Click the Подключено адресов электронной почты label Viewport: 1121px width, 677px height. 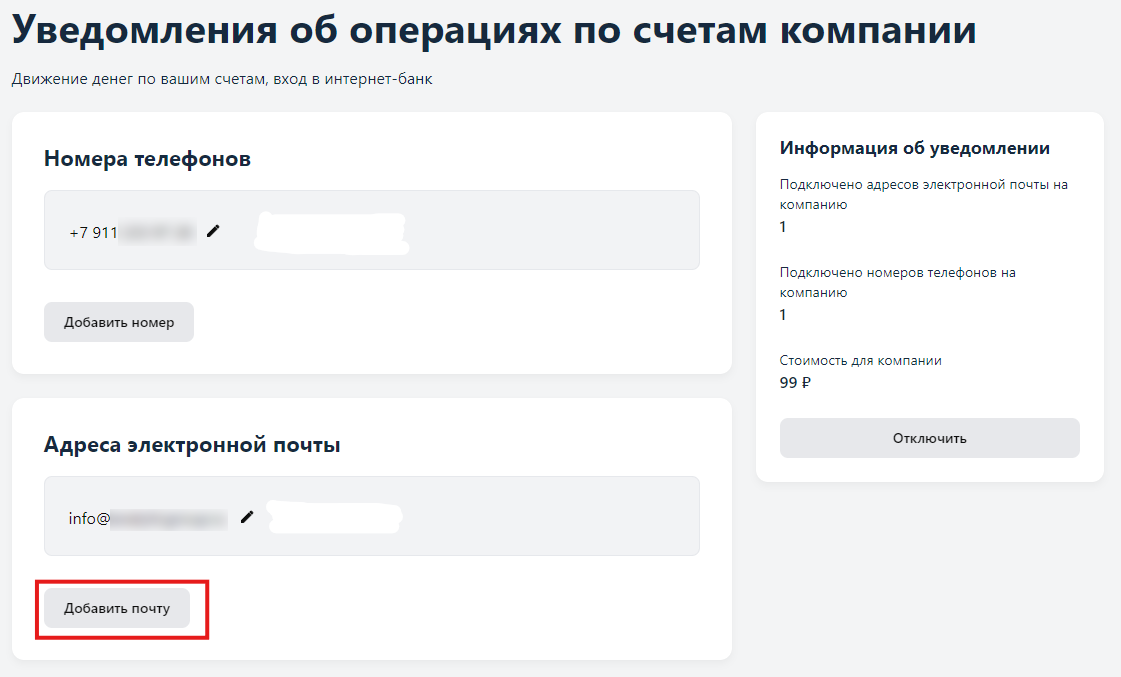tap(924, 194)
